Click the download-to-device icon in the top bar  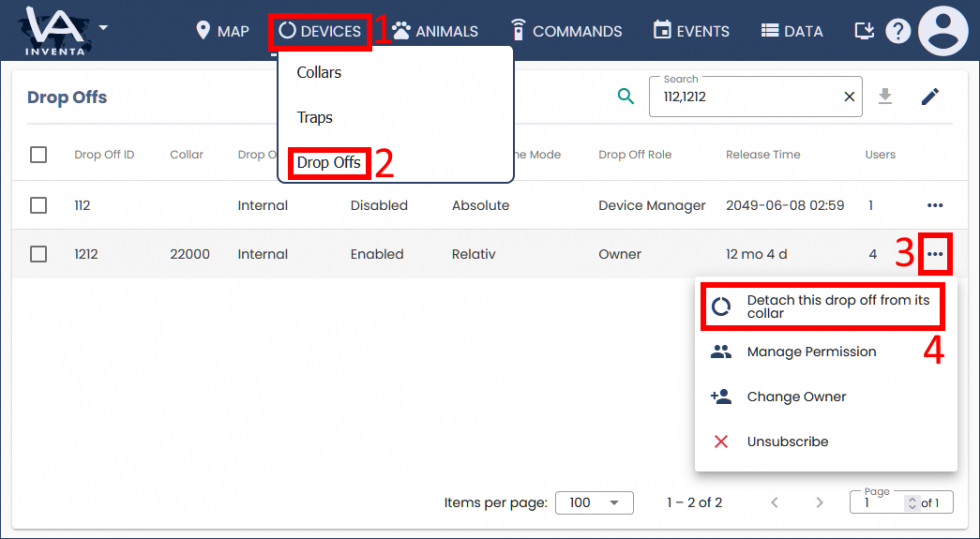coord(864,31)
